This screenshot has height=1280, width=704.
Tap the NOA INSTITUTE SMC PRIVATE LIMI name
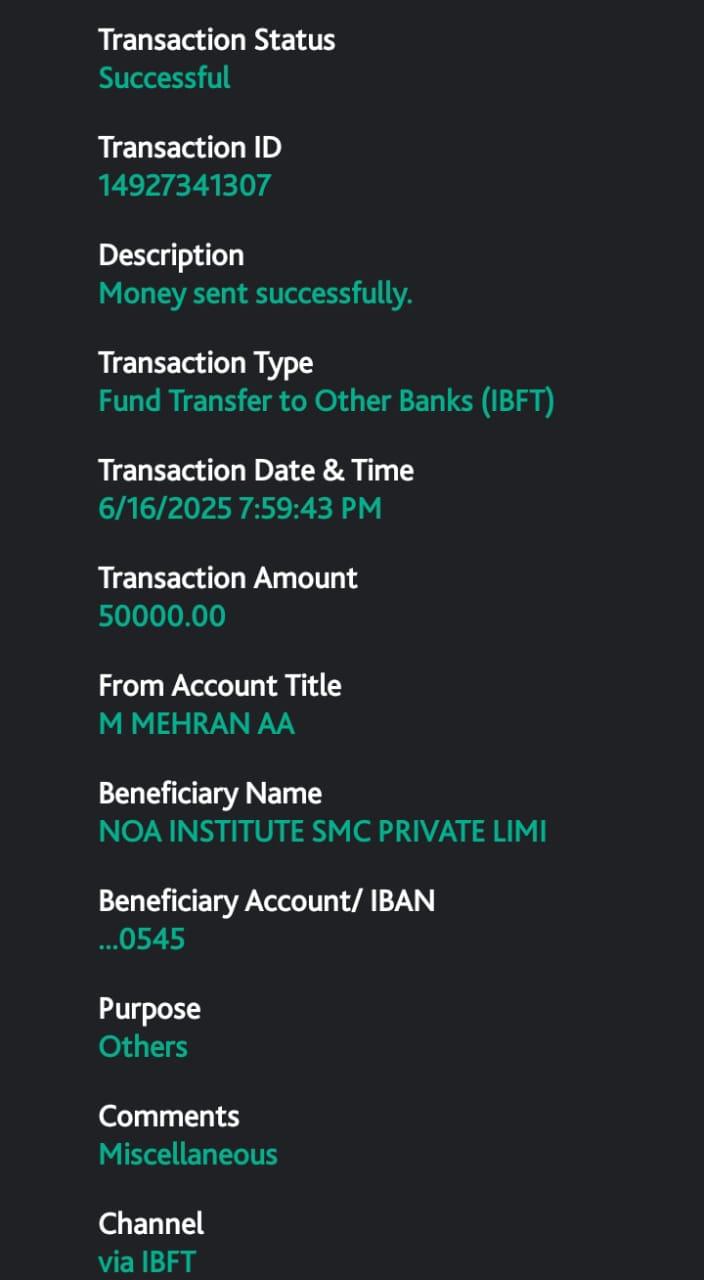322,831
